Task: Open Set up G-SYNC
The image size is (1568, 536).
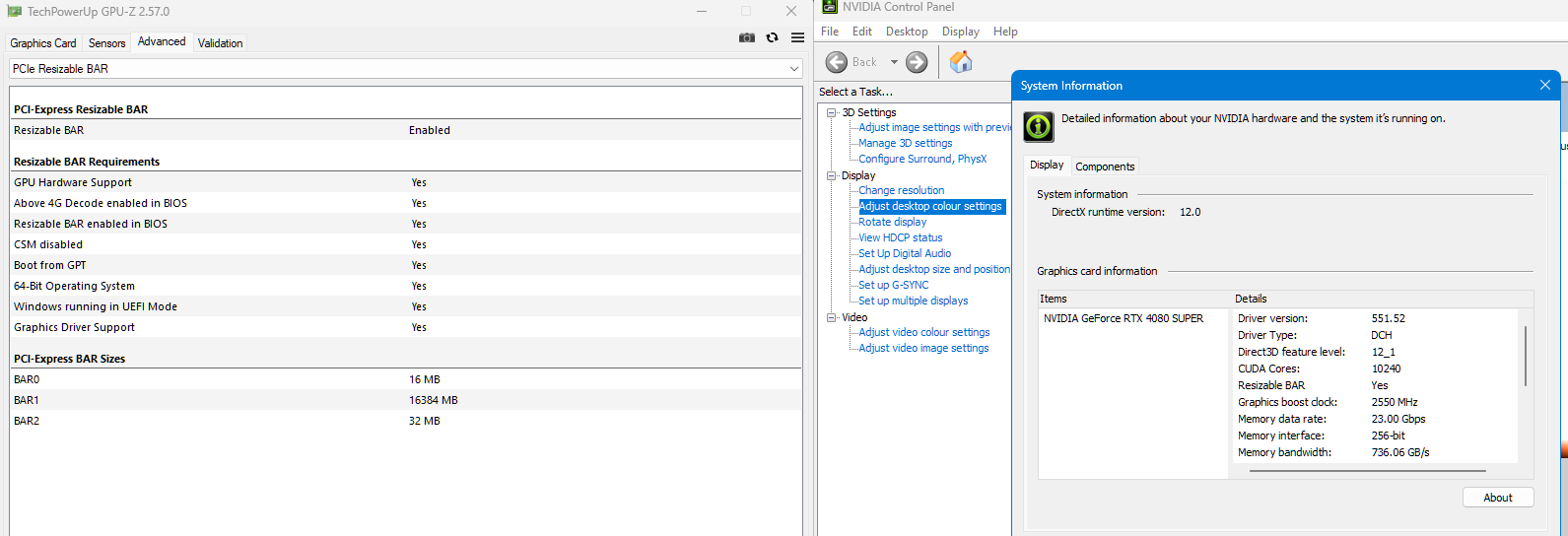Action: pyautogui.click(x=893, y=285)
